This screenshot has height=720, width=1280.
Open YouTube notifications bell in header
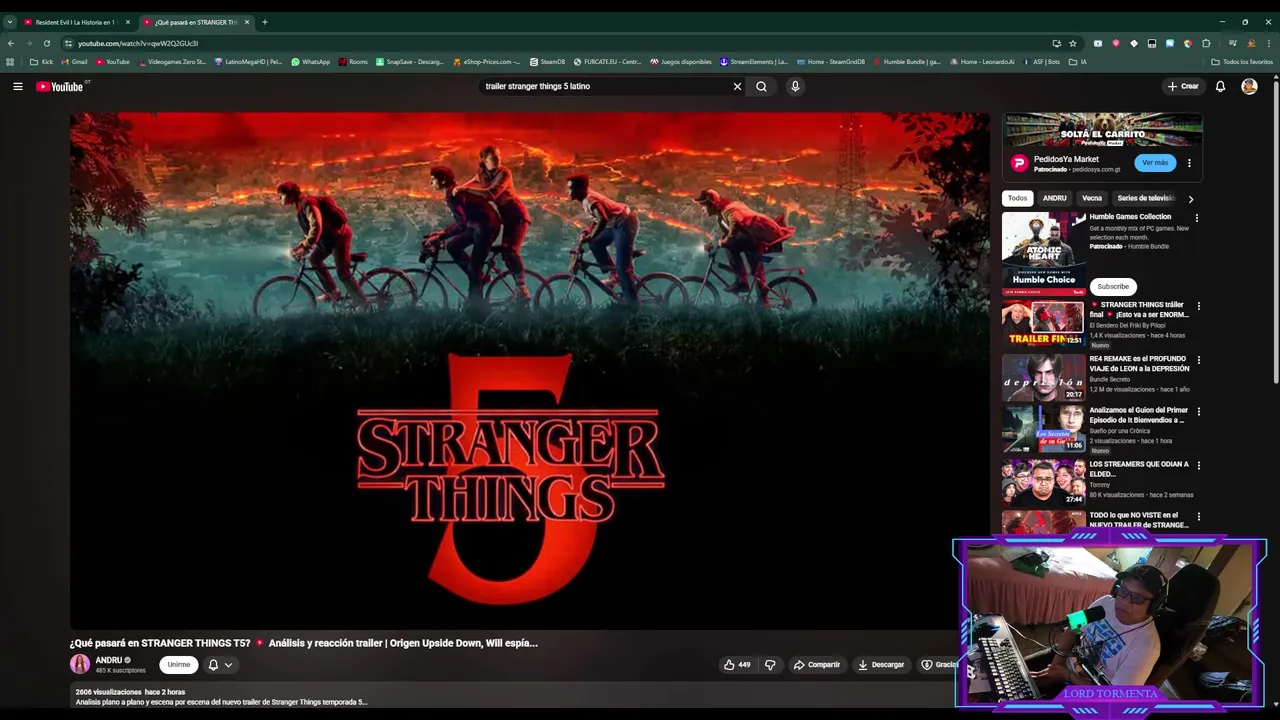tap(1220, 86)
